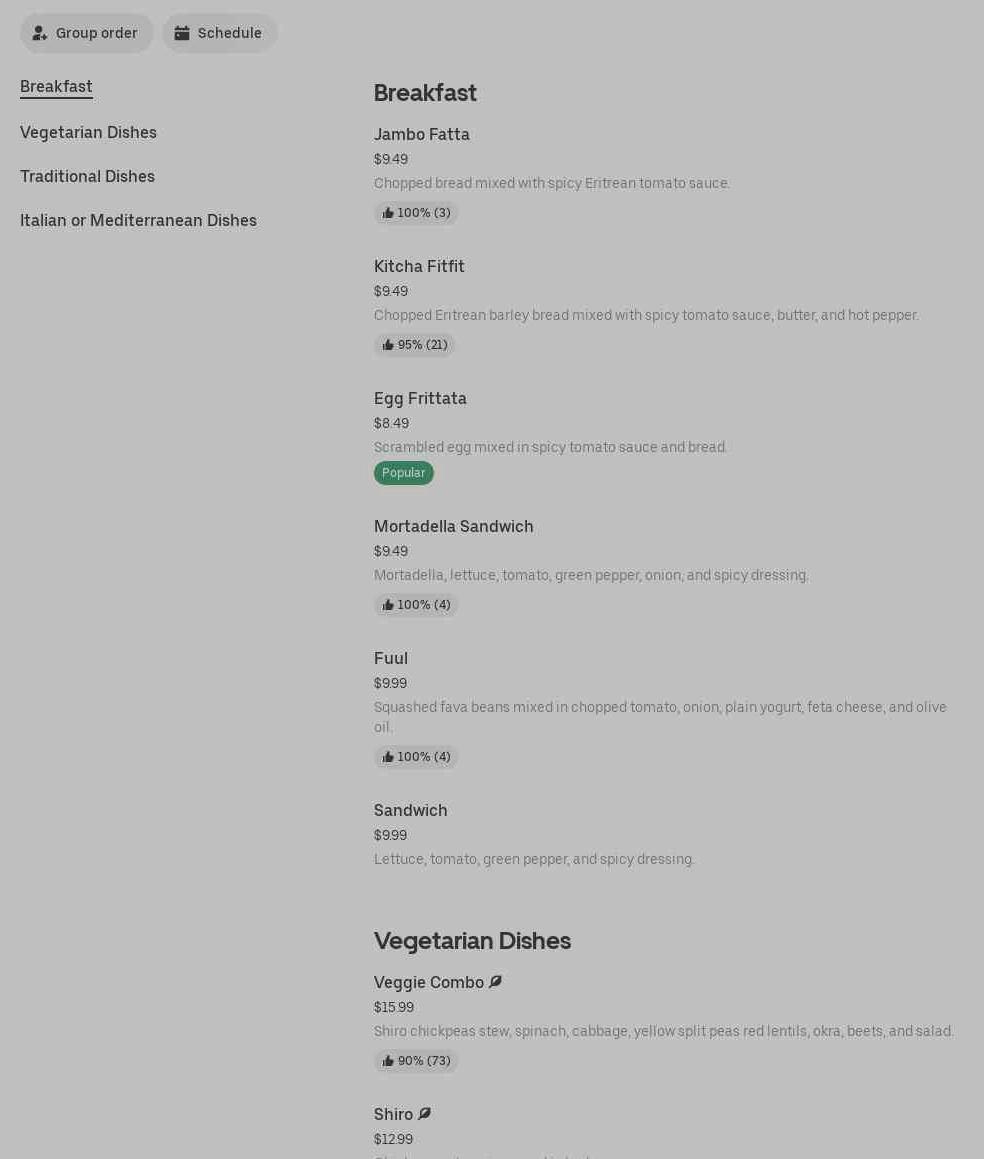Click the Mortadella Sandwich thumbs-up icon

click(388, 605)
